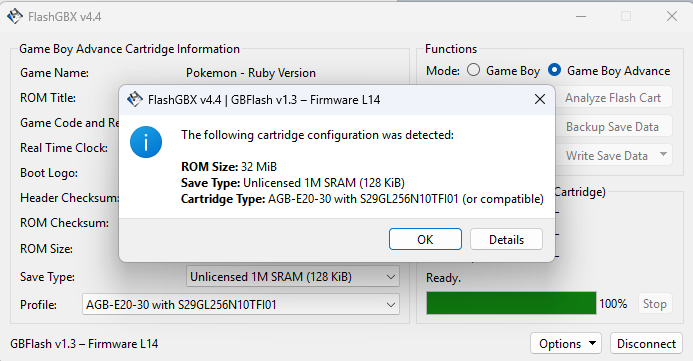Click the FlashGBX icon in the dialog title

[x=135, y=99]
